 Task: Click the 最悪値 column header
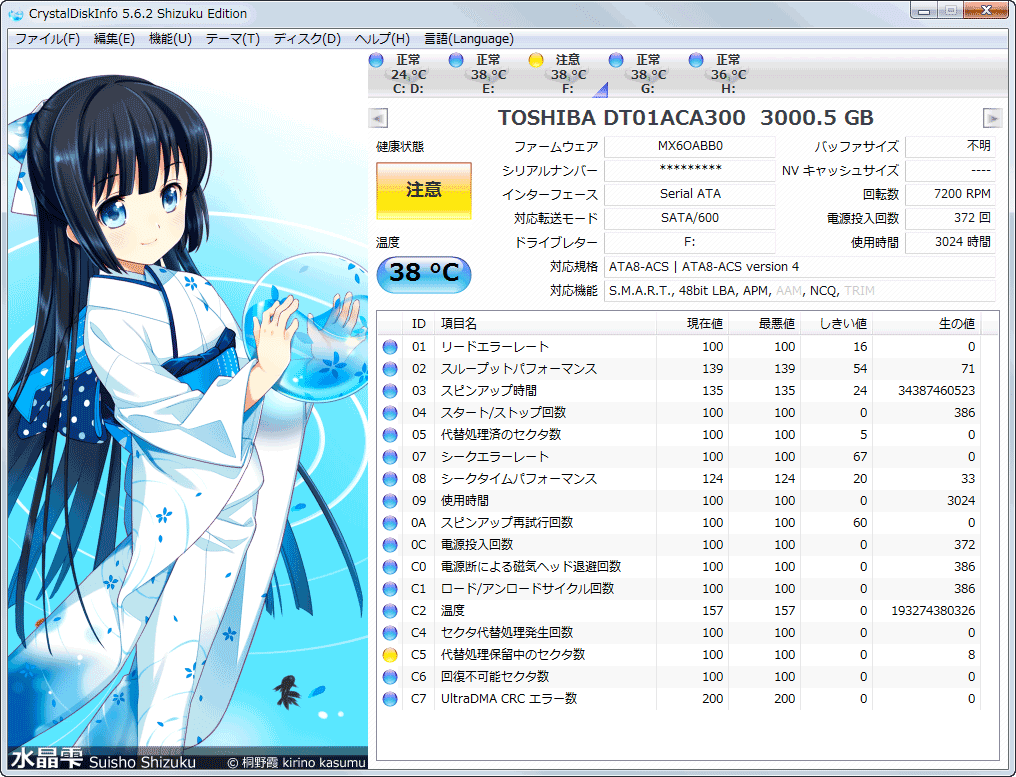pyautogui.click(x=765, y=323)
